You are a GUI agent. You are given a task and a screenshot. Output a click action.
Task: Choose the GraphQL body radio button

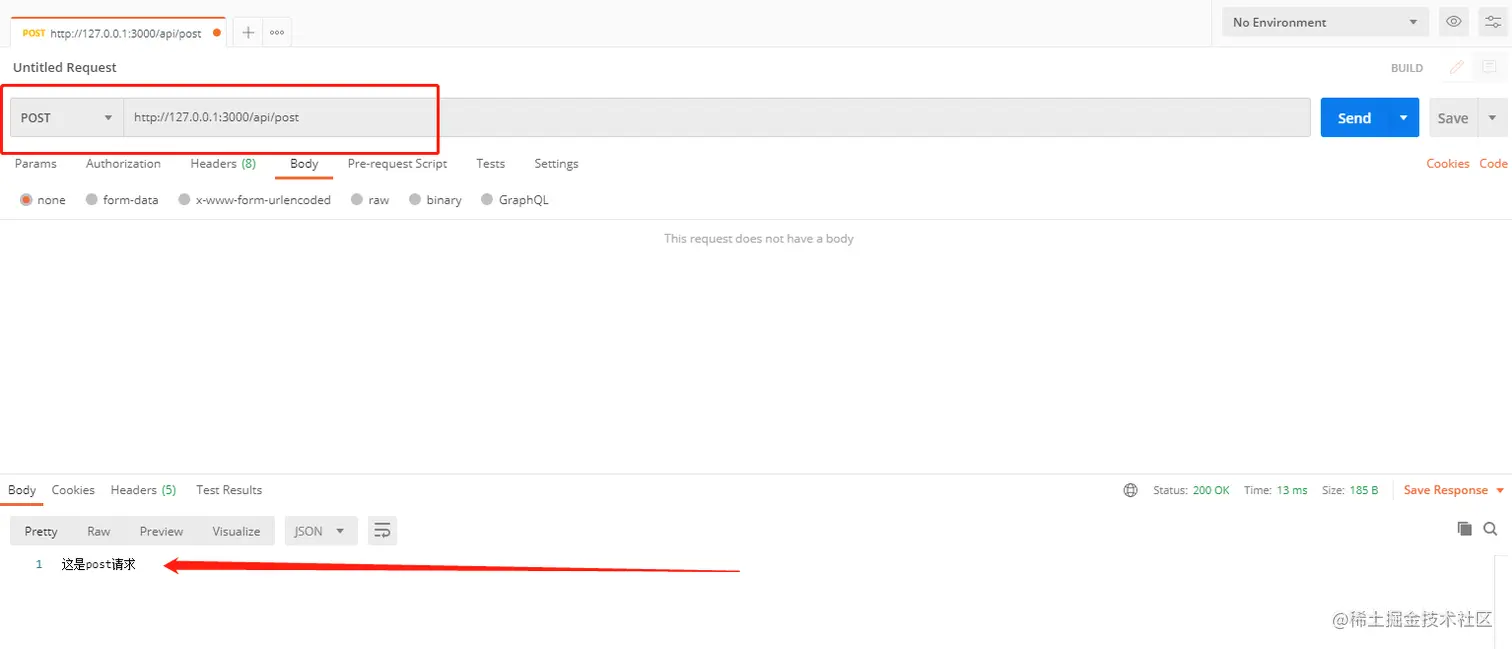tap(488, 200)
